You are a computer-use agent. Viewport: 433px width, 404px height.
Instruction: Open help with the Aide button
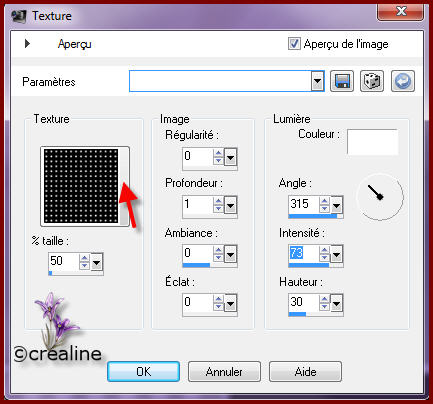tap(305, 371)
